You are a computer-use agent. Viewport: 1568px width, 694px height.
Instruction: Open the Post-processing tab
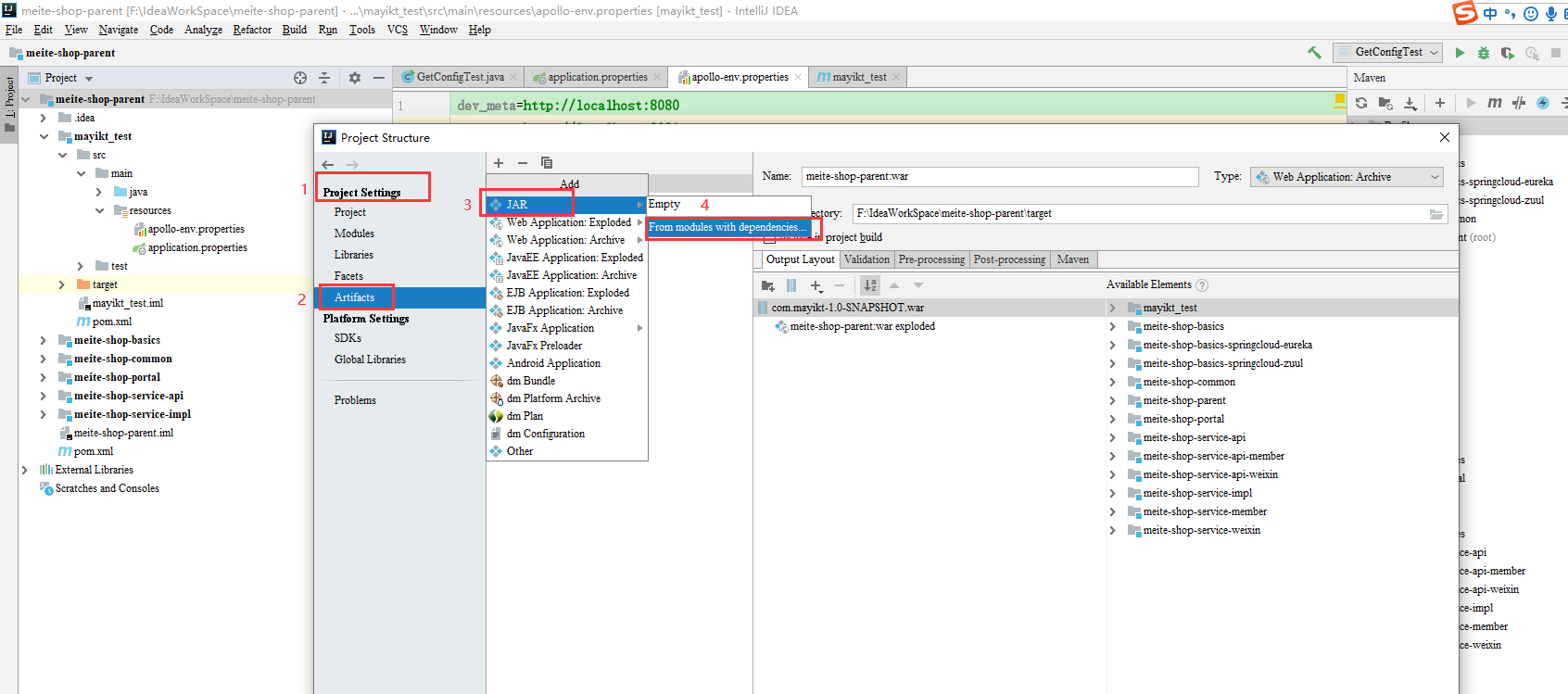[x=1009, y=259]
